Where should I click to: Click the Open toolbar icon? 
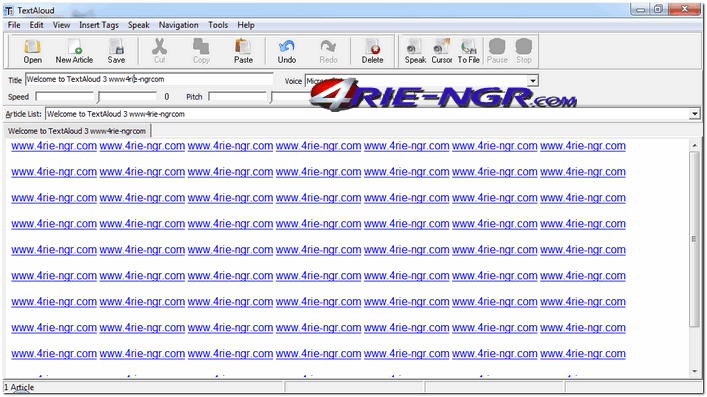pos(32,51)
